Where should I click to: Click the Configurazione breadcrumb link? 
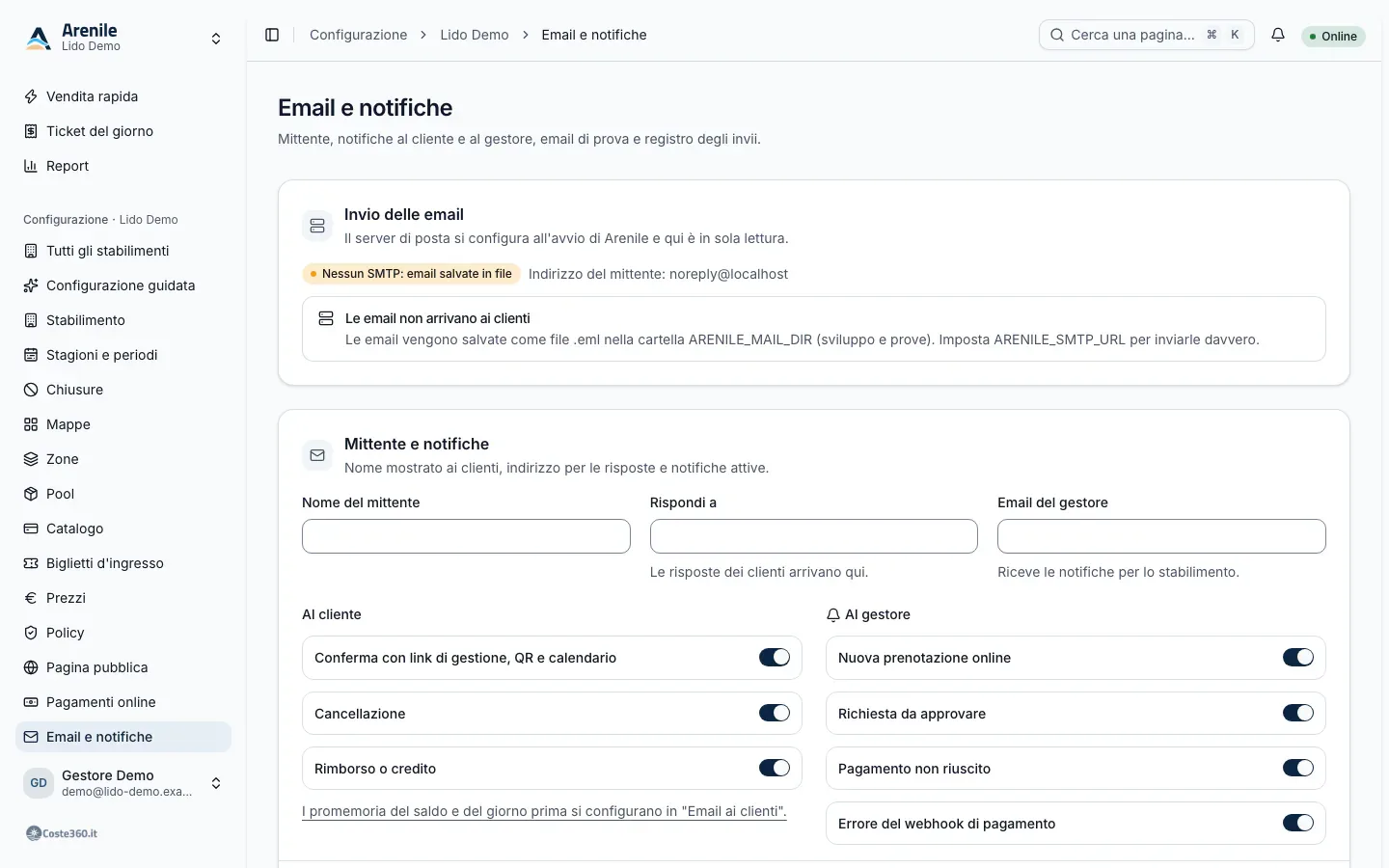(359, 35)
